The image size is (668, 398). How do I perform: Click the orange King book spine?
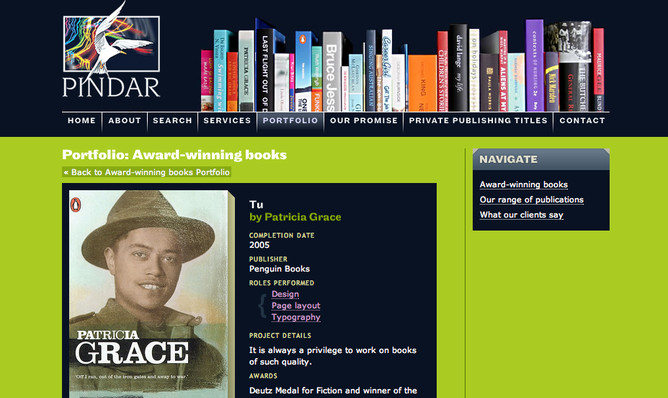tap(422, 84)
